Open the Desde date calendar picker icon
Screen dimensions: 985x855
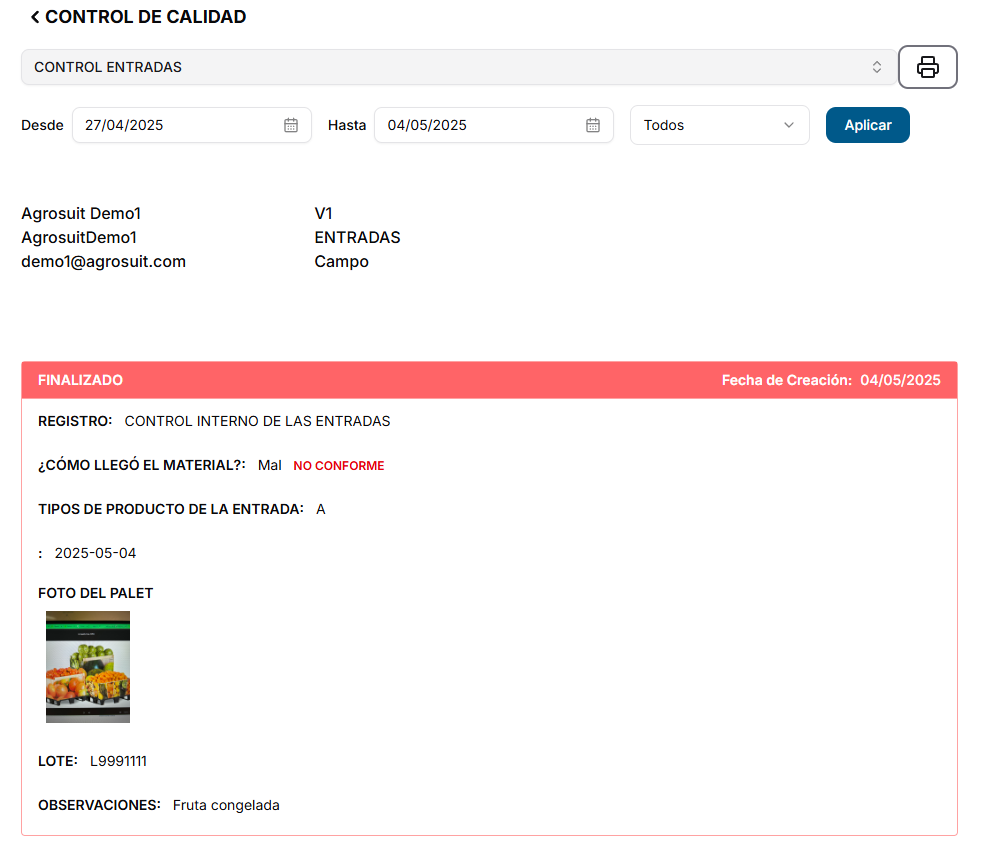coord(291,125)
